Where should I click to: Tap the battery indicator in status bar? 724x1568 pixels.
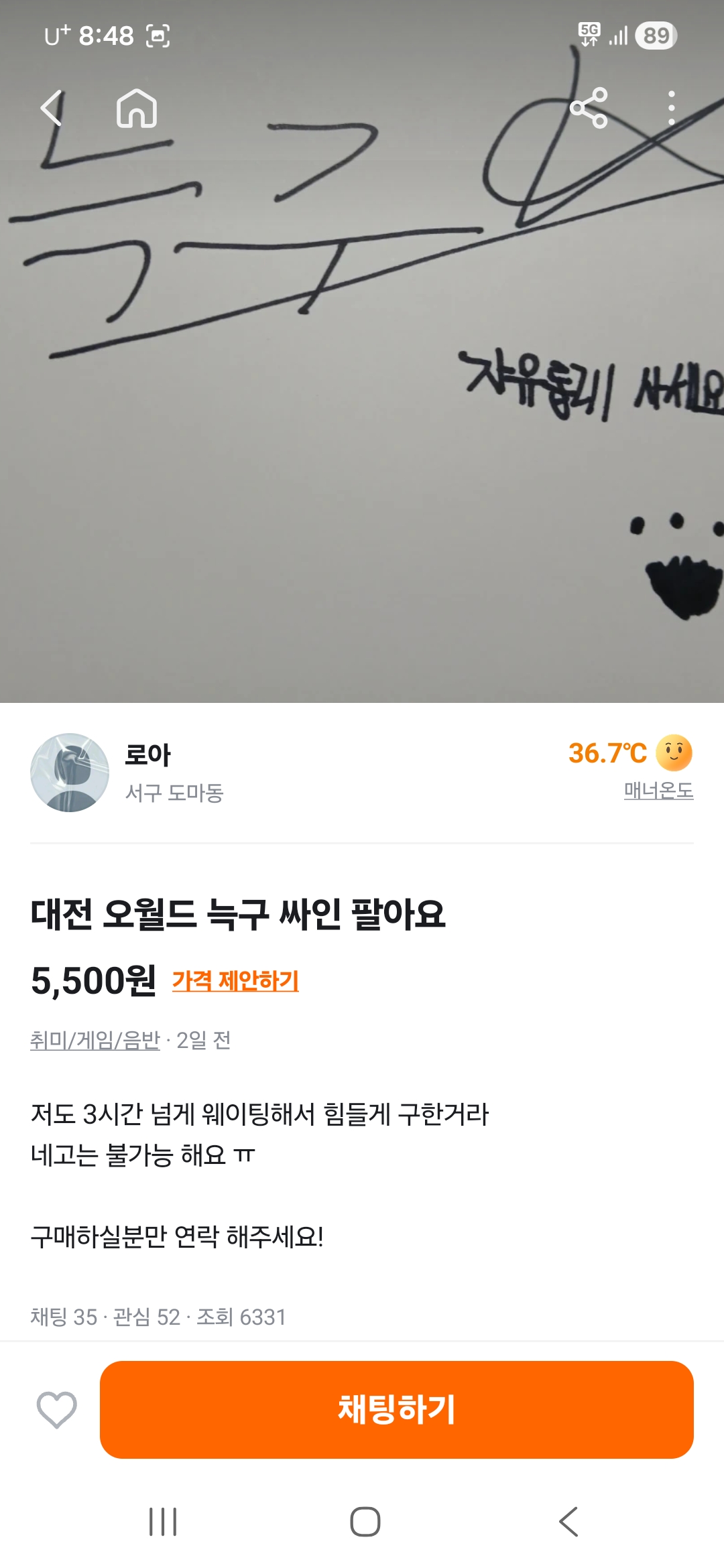(x=656, y=36)
